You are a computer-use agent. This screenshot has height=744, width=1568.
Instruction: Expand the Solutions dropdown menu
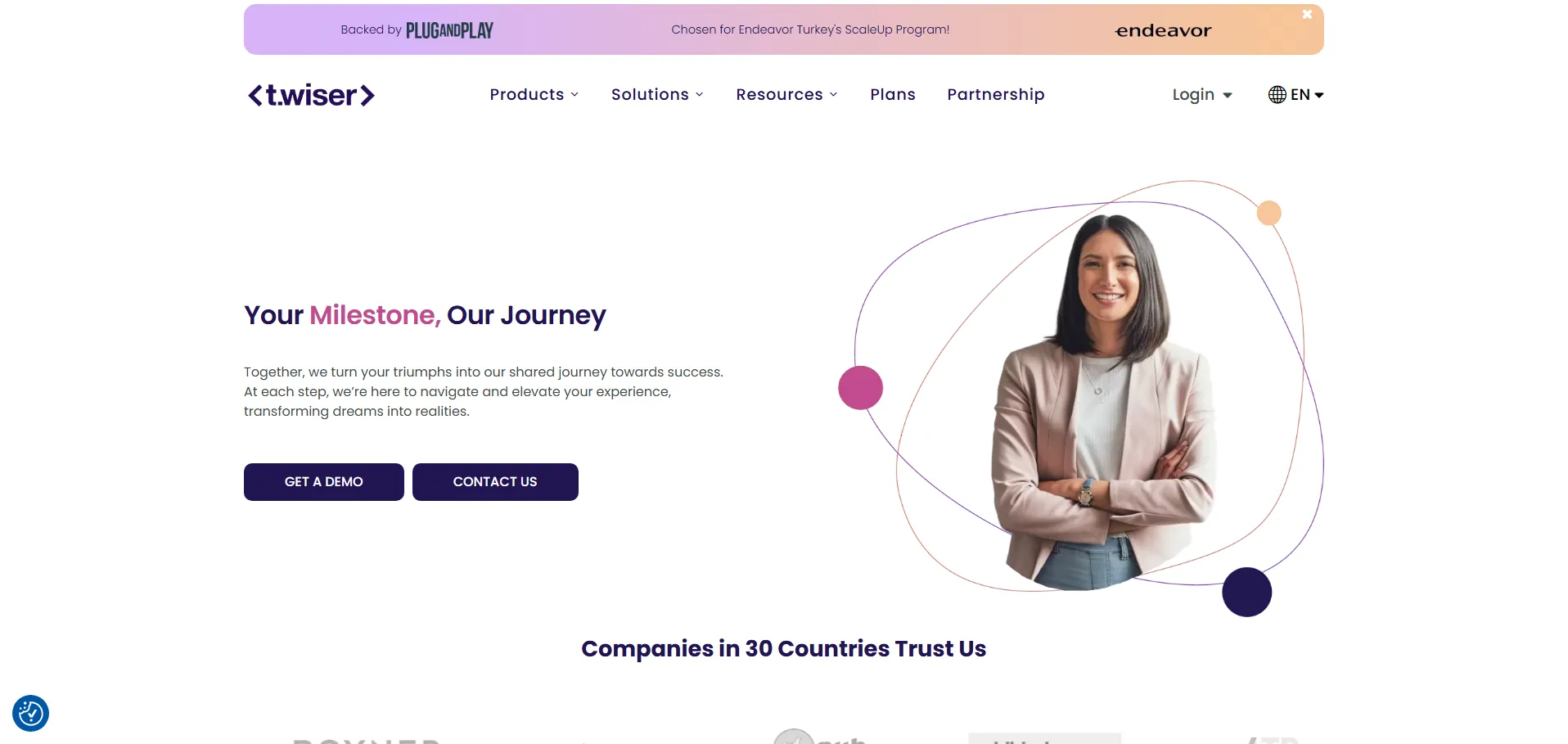pyautogui.click(x=657, y=95)
